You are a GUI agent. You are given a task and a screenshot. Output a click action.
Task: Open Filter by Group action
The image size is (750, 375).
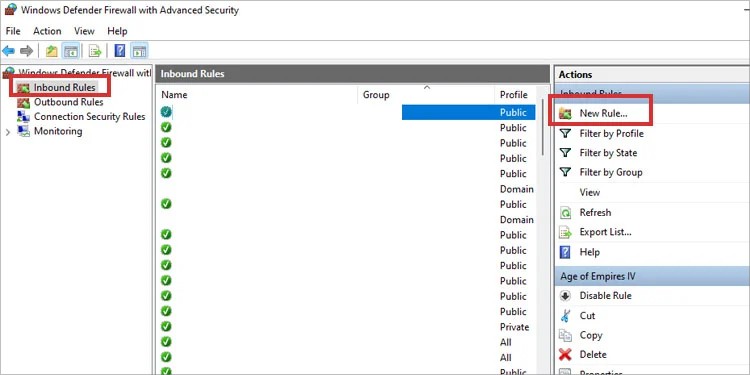611,172
